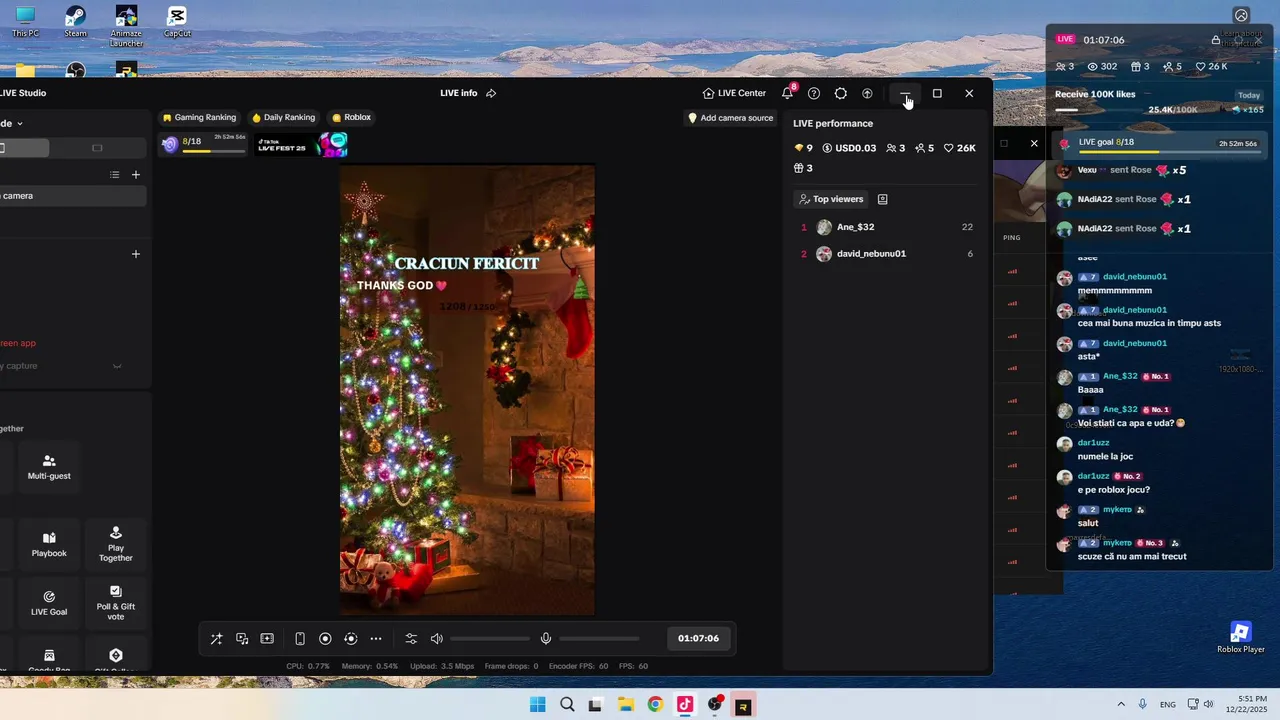Show hidden system tray icons
The height and width of the screenshot is (720, 1280).
pos(1120,704)
